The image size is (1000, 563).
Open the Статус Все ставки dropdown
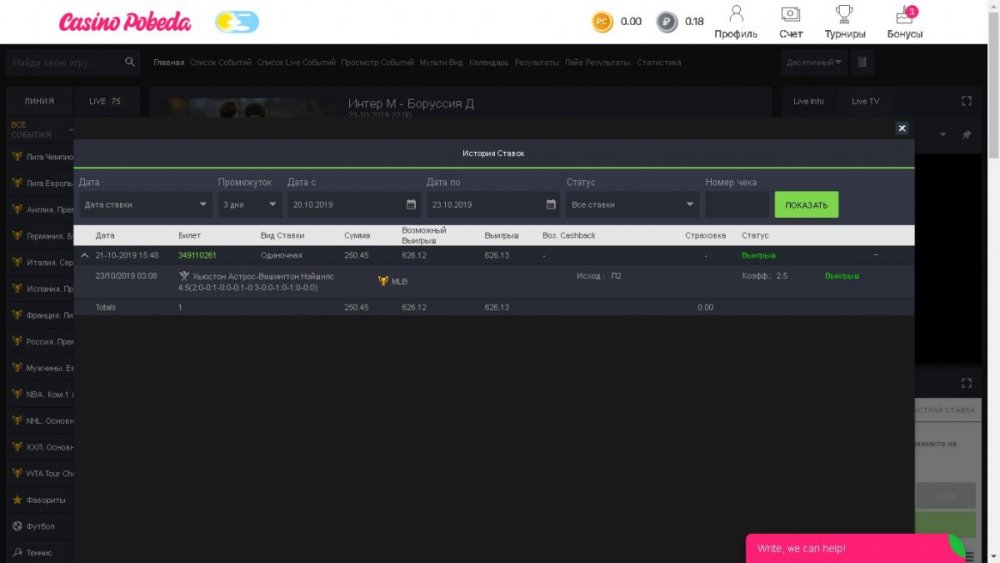[x=632, y=205]
